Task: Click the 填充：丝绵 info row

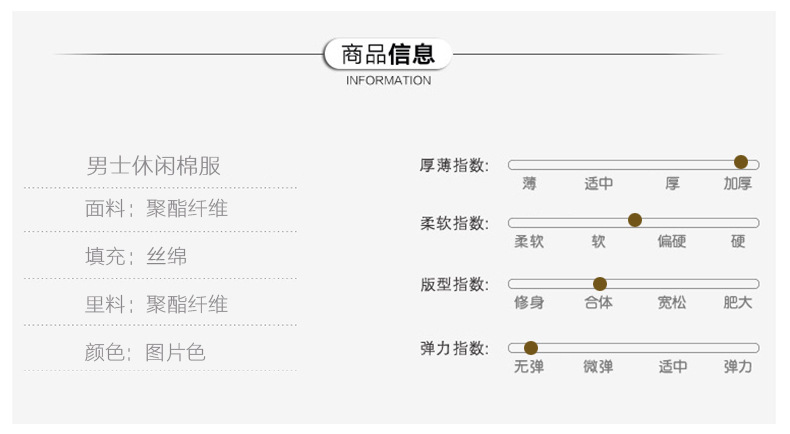Action: click(136, 257)
